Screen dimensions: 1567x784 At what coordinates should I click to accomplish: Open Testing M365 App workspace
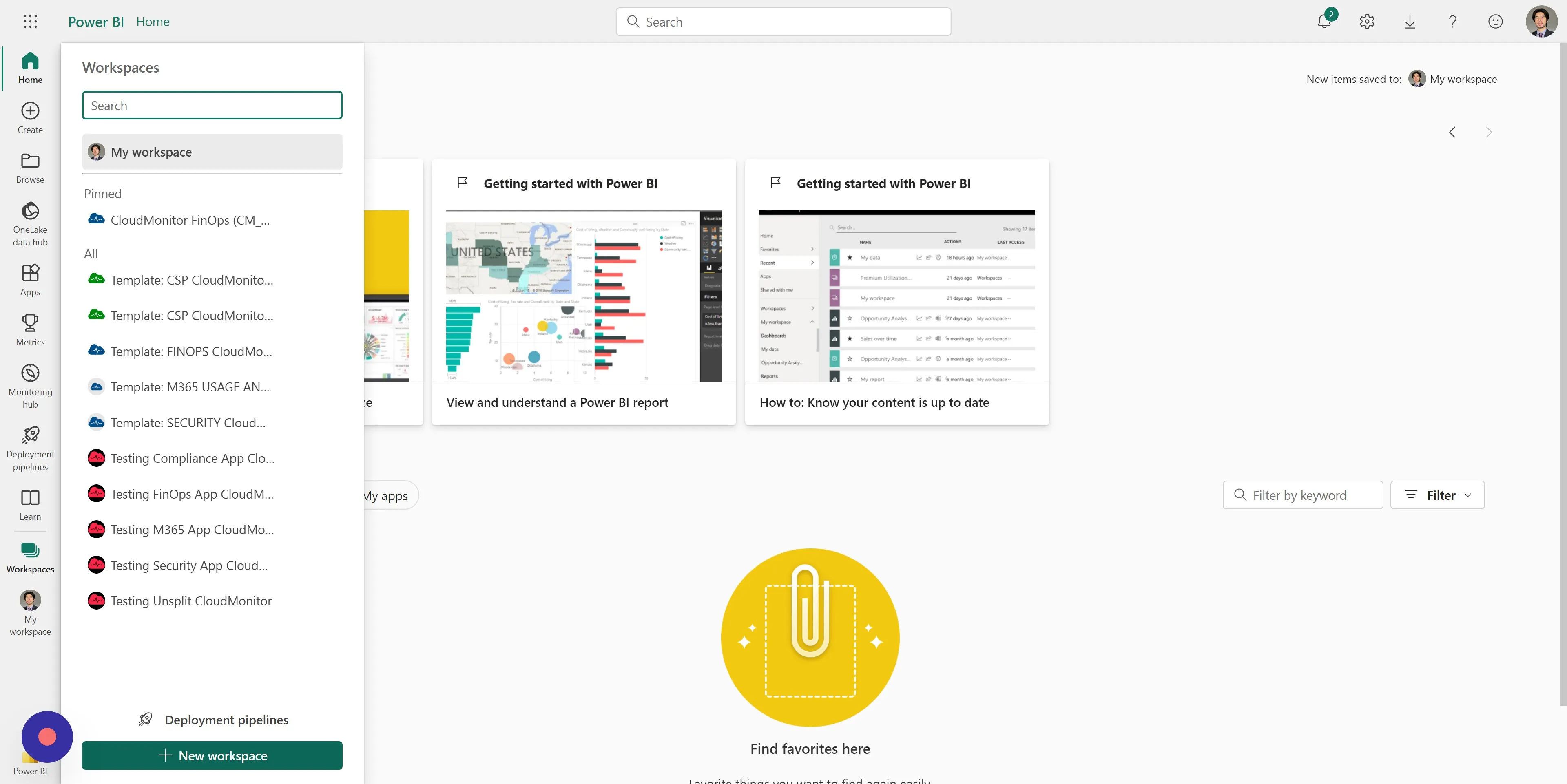point(212,529)
